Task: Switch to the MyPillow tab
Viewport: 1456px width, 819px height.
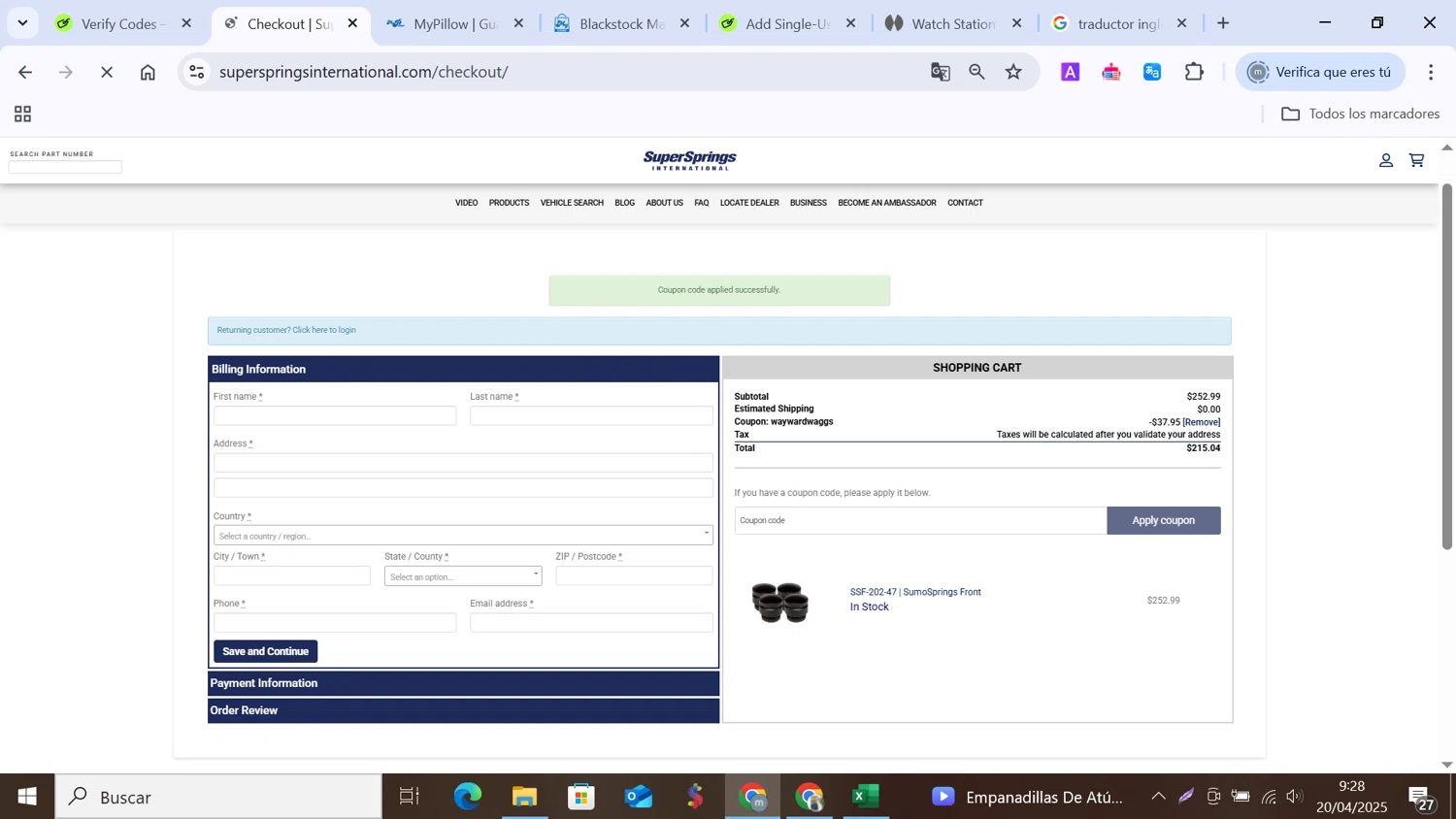Action: click(454, 23)
